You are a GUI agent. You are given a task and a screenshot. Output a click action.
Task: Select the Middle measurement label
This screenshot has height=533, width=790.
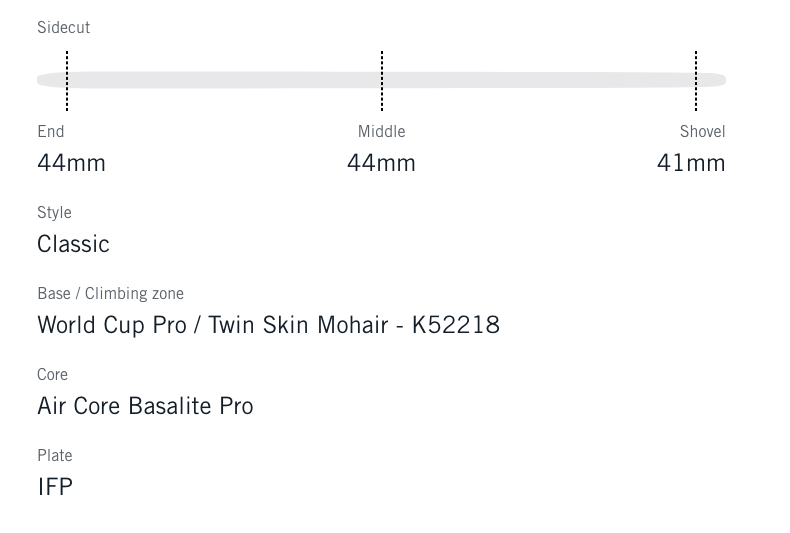tap(381, 132)
